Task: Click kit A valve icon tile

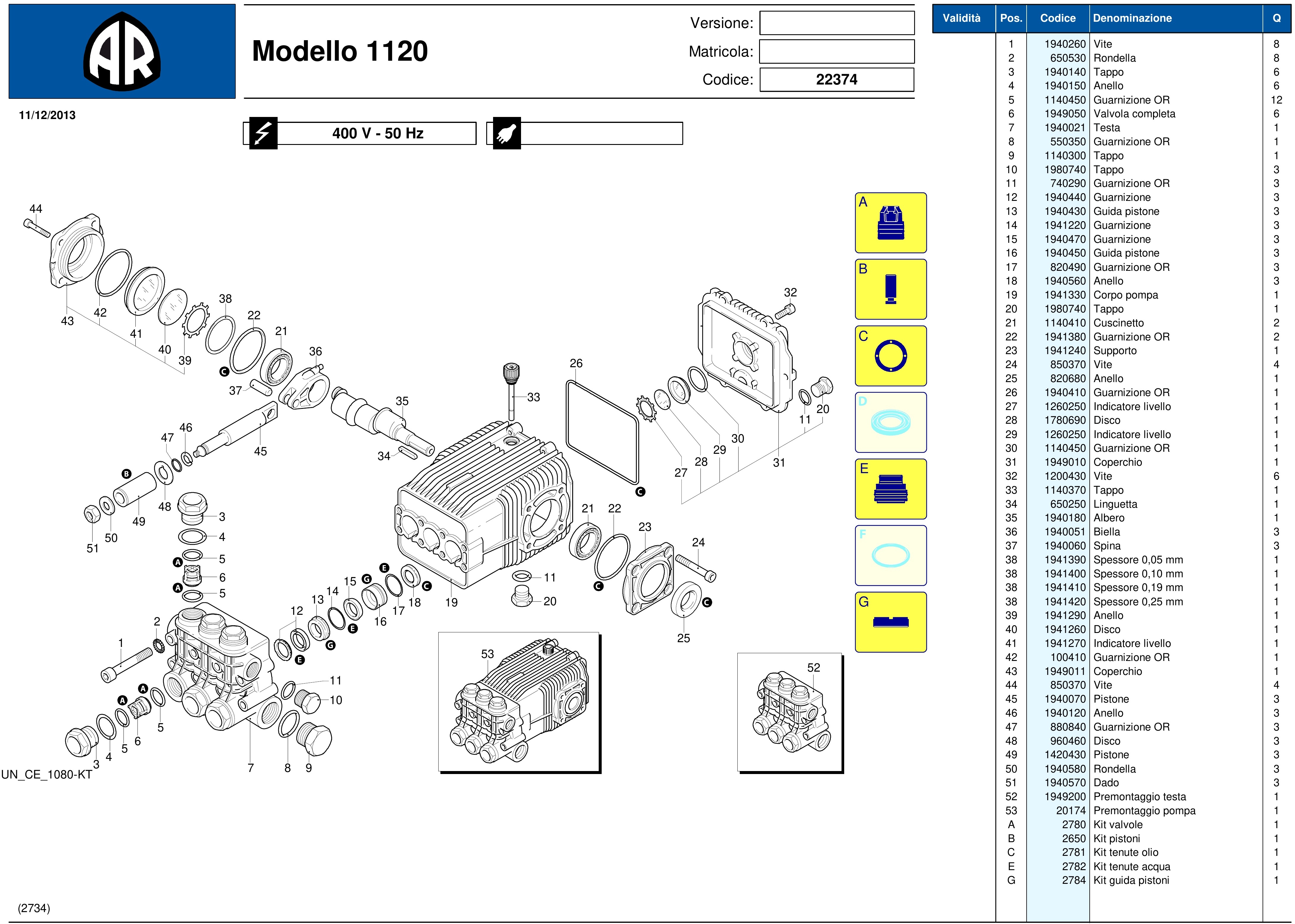Action: click(x=890, y=223)
